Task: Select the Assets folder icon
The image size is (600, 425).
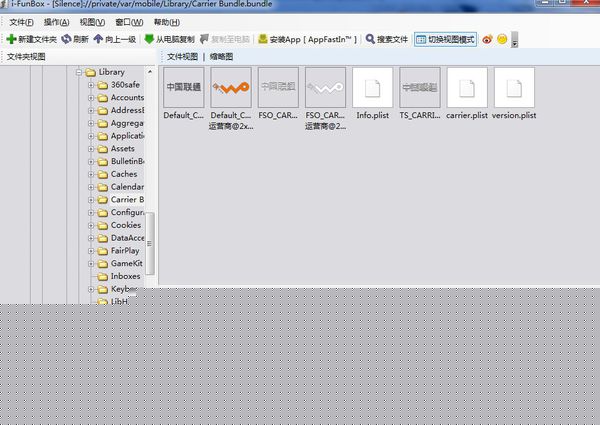Action: tap(103, 149)
